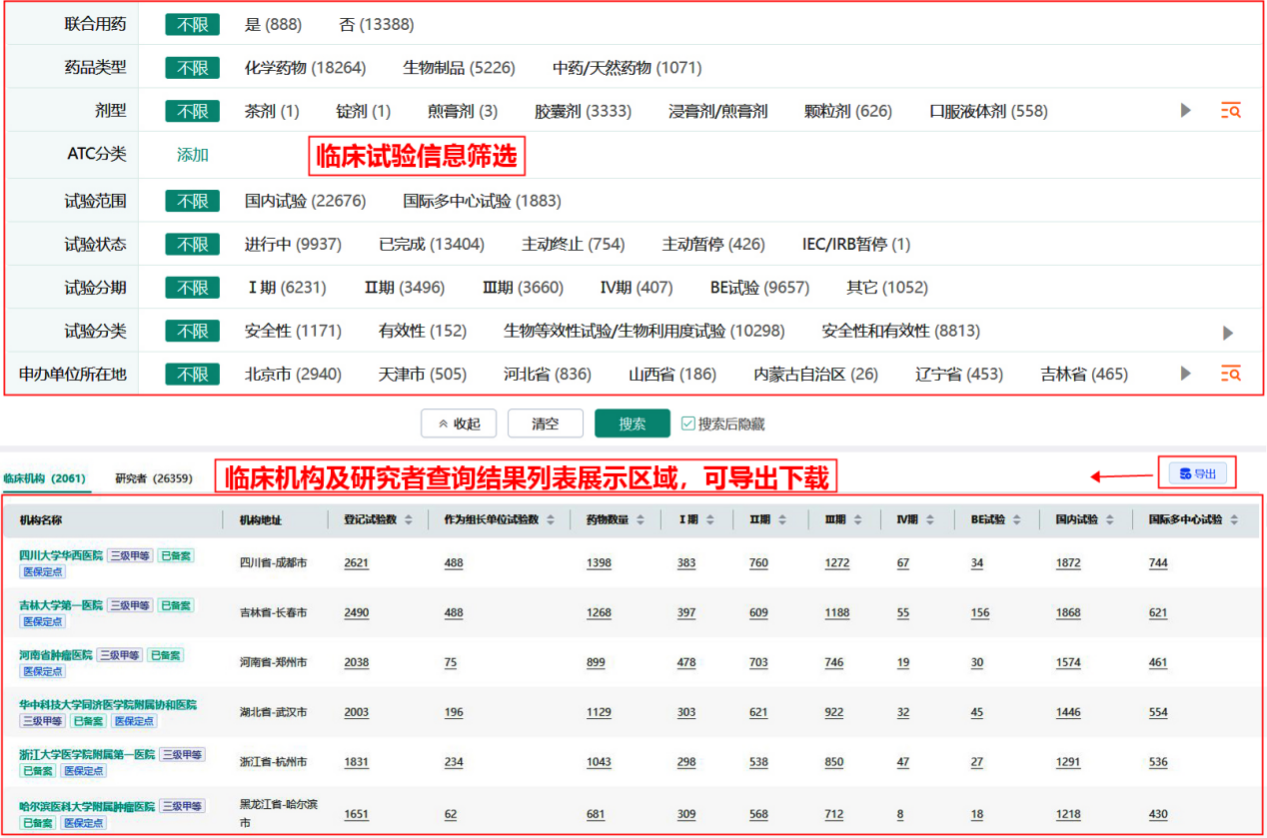Select 不限 option in 联合用药 row

point(192,24)
